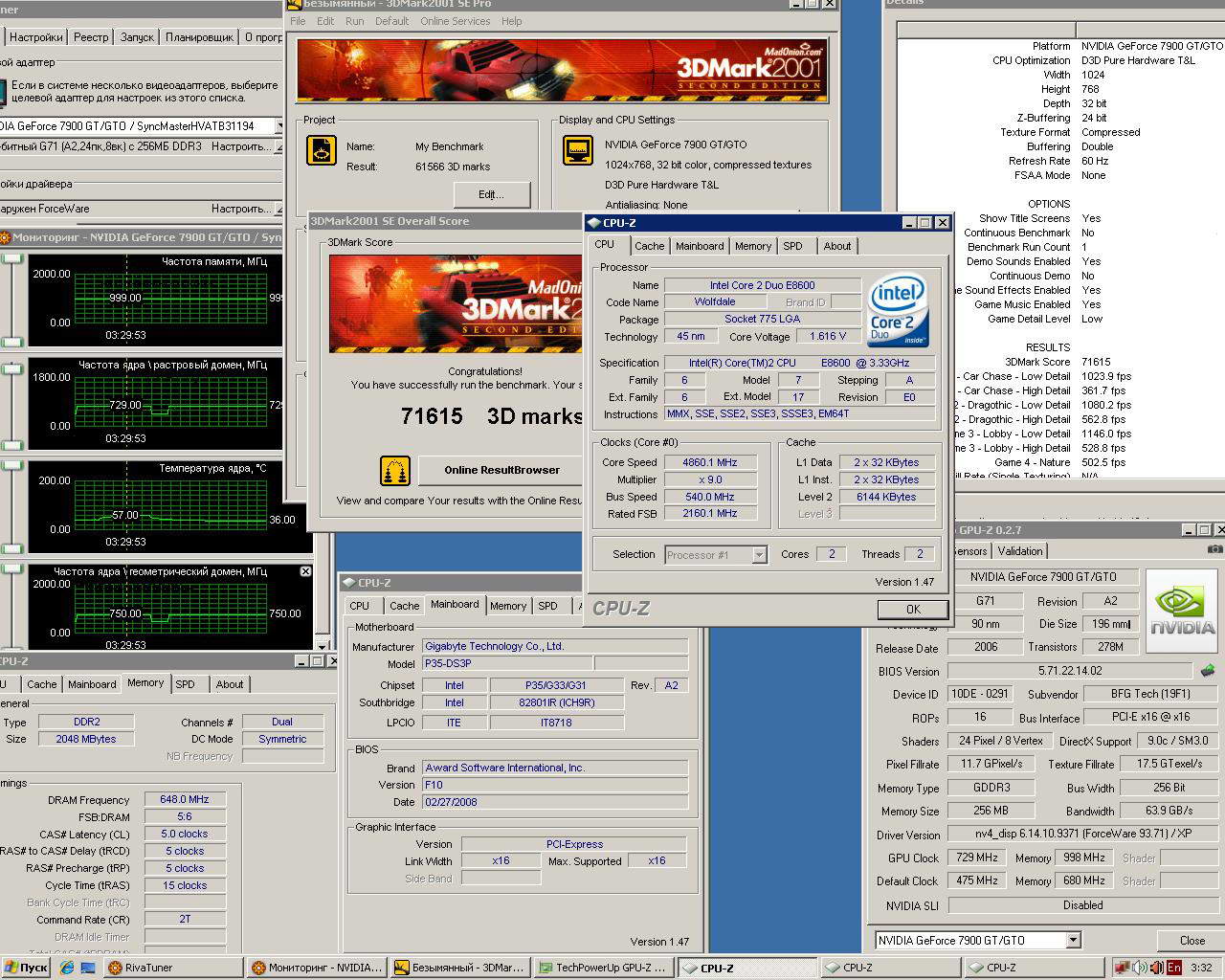Open the Настройки tab in RivaTuner
The image size is (1225, 980).
[36, 37]
